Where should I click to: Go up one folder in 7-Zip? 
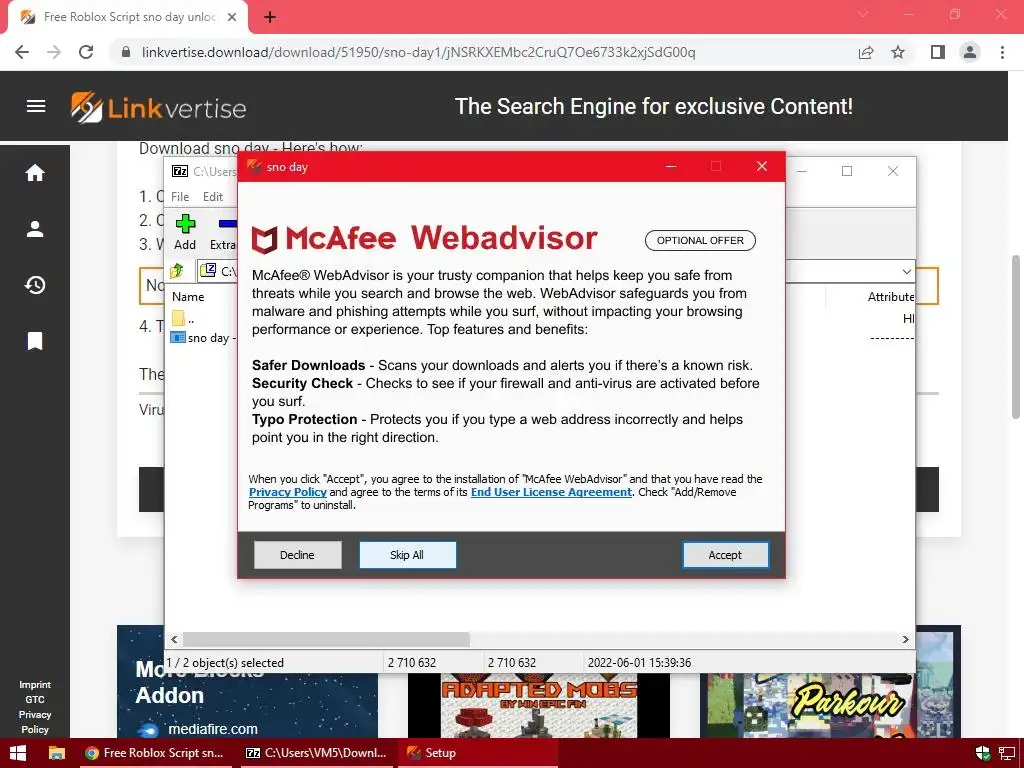pyautogui.click(x=177, y=270)
